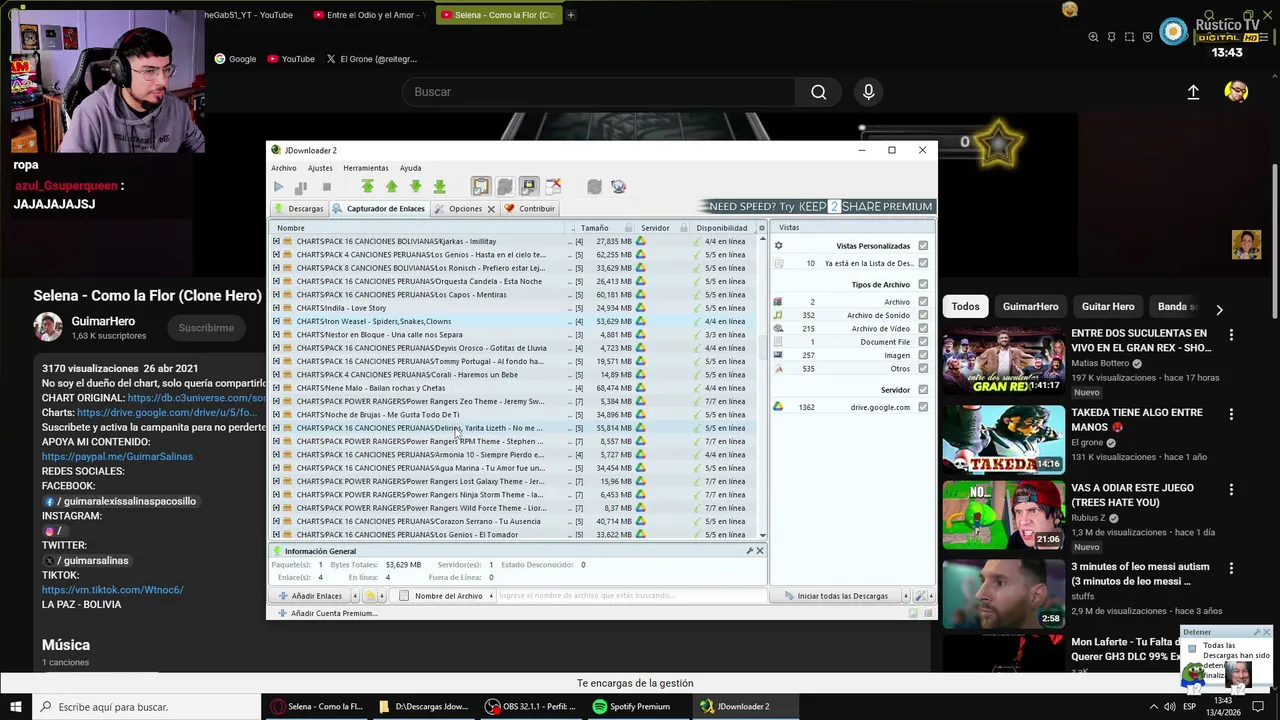This screenshot has width=1280, height=720.
Task: Switch to the Contribuir tab
Action: pyautogui.click(x=530, y=209)
